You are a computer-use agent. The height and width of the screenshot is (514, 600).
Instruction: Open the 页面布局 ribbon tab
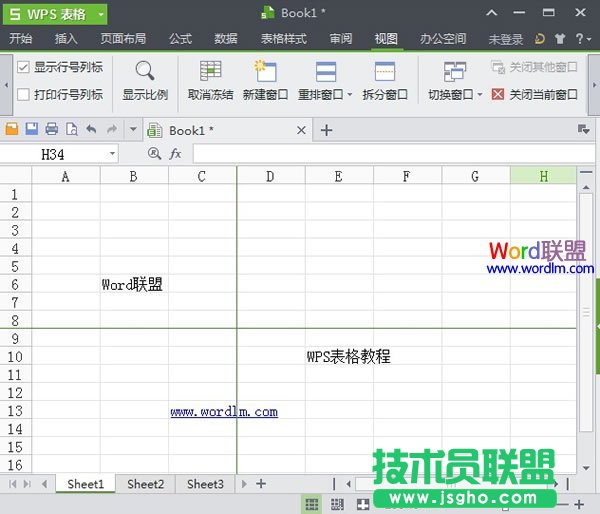[x=123, y=39]
